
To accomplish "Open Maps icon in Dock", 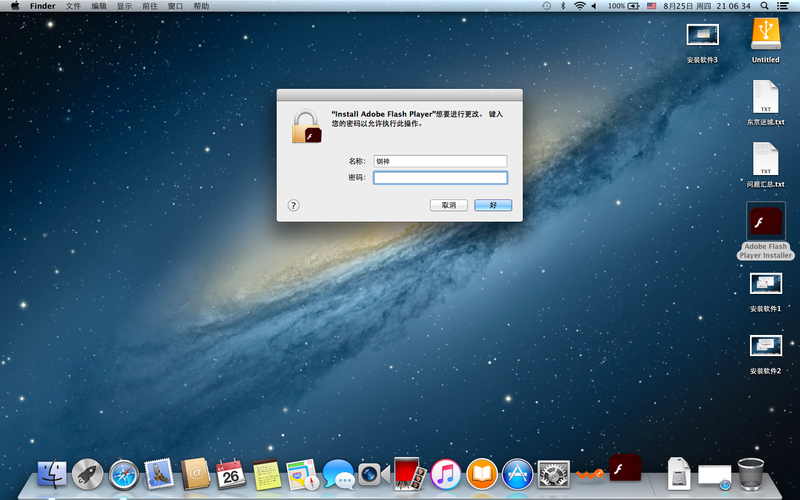I will point(303,474).
